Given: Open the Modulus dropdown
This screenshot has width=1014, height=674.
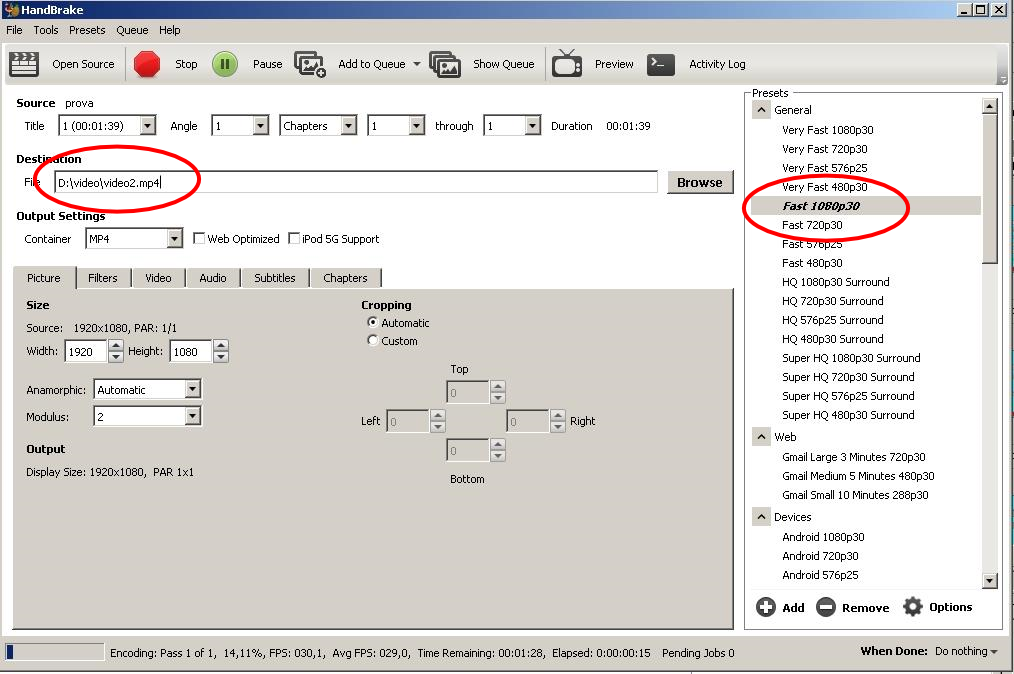Looking at the screenshot, I should pos(193,416).
